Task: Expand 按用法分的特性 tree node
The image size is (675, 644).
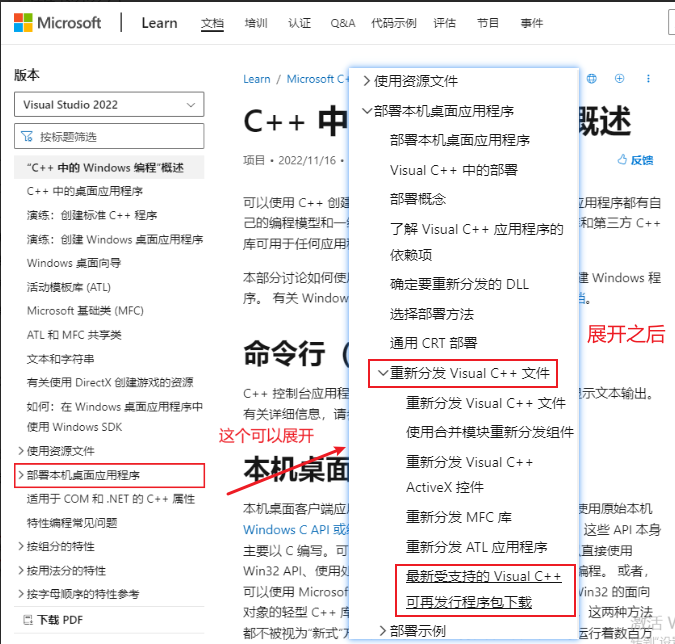Action: pyautogui.click(x=21, y=570)
